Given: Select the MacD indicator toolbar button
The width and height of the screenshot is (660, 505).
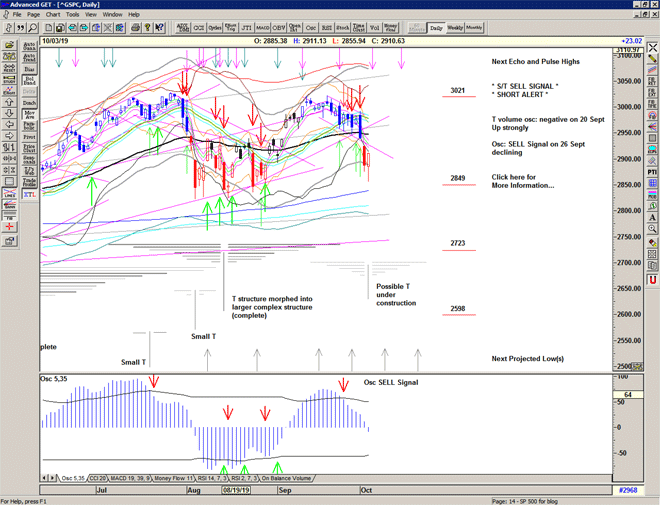Looking at the screenshot, I should [x=262, y=28].
